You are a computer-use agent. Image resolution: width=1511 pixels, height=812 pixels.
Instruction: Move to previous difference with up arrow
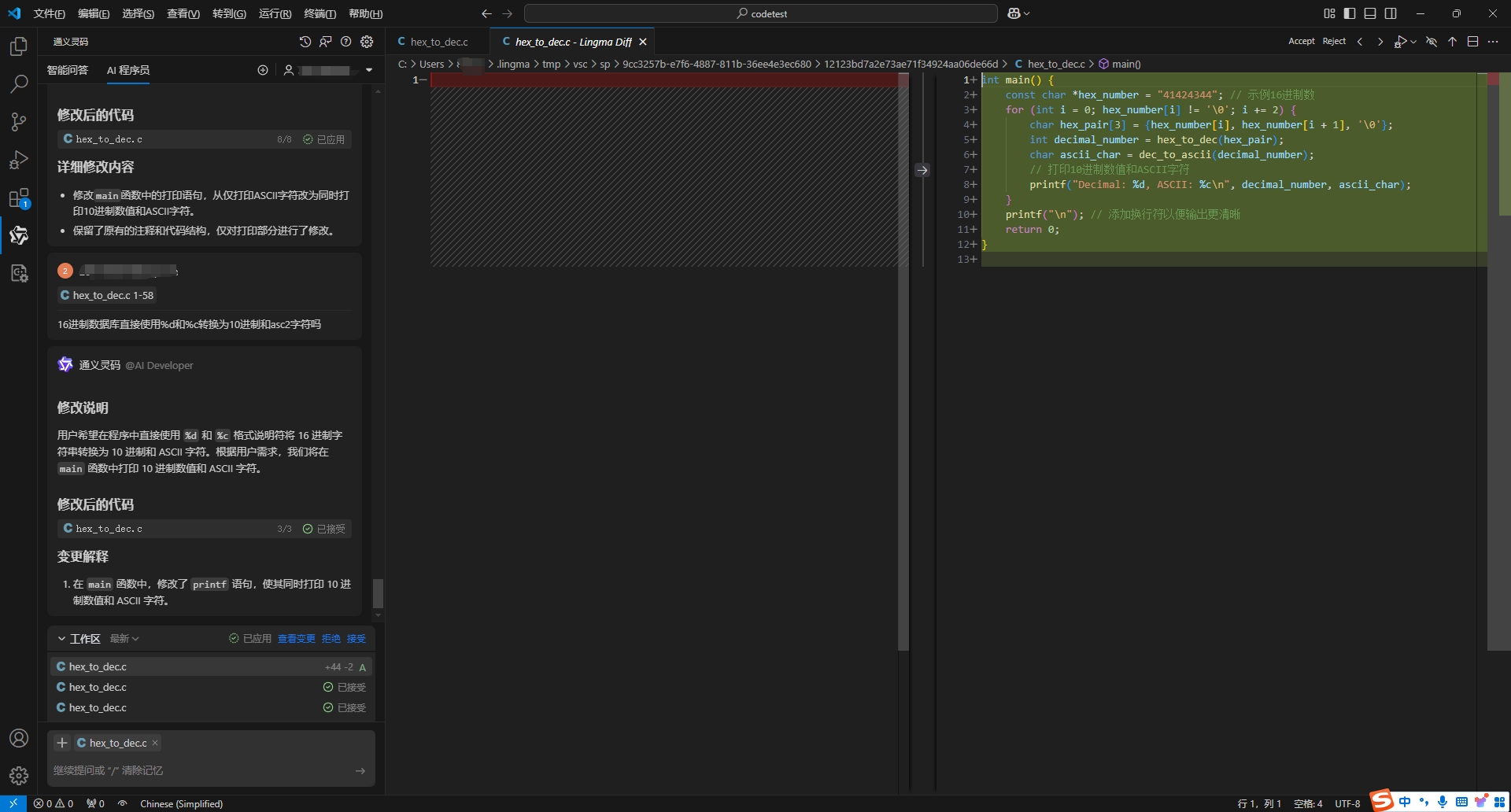coord(1452,42)
